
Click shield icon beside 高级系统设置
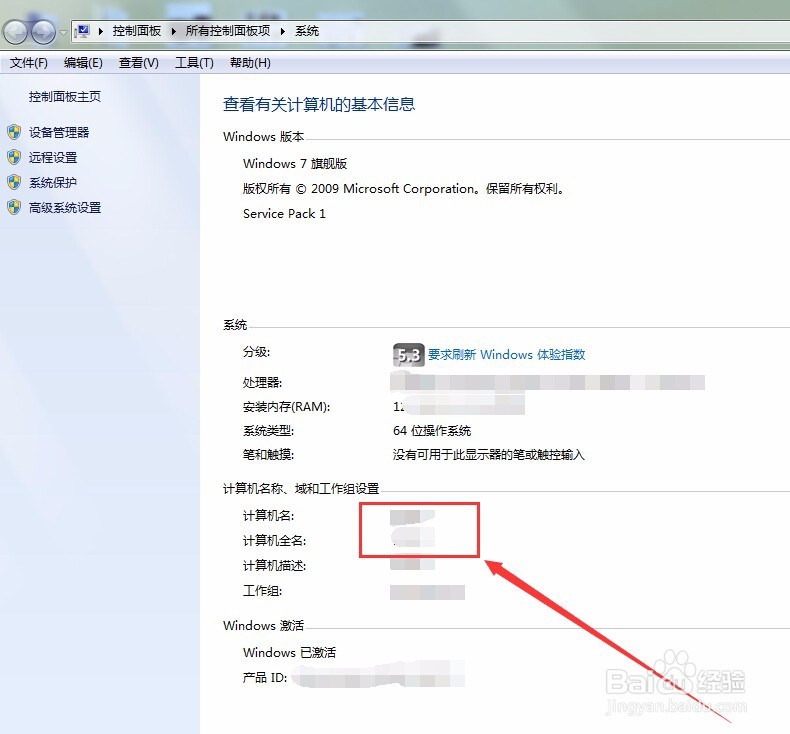pyautogui.click(x=14, y=207)
